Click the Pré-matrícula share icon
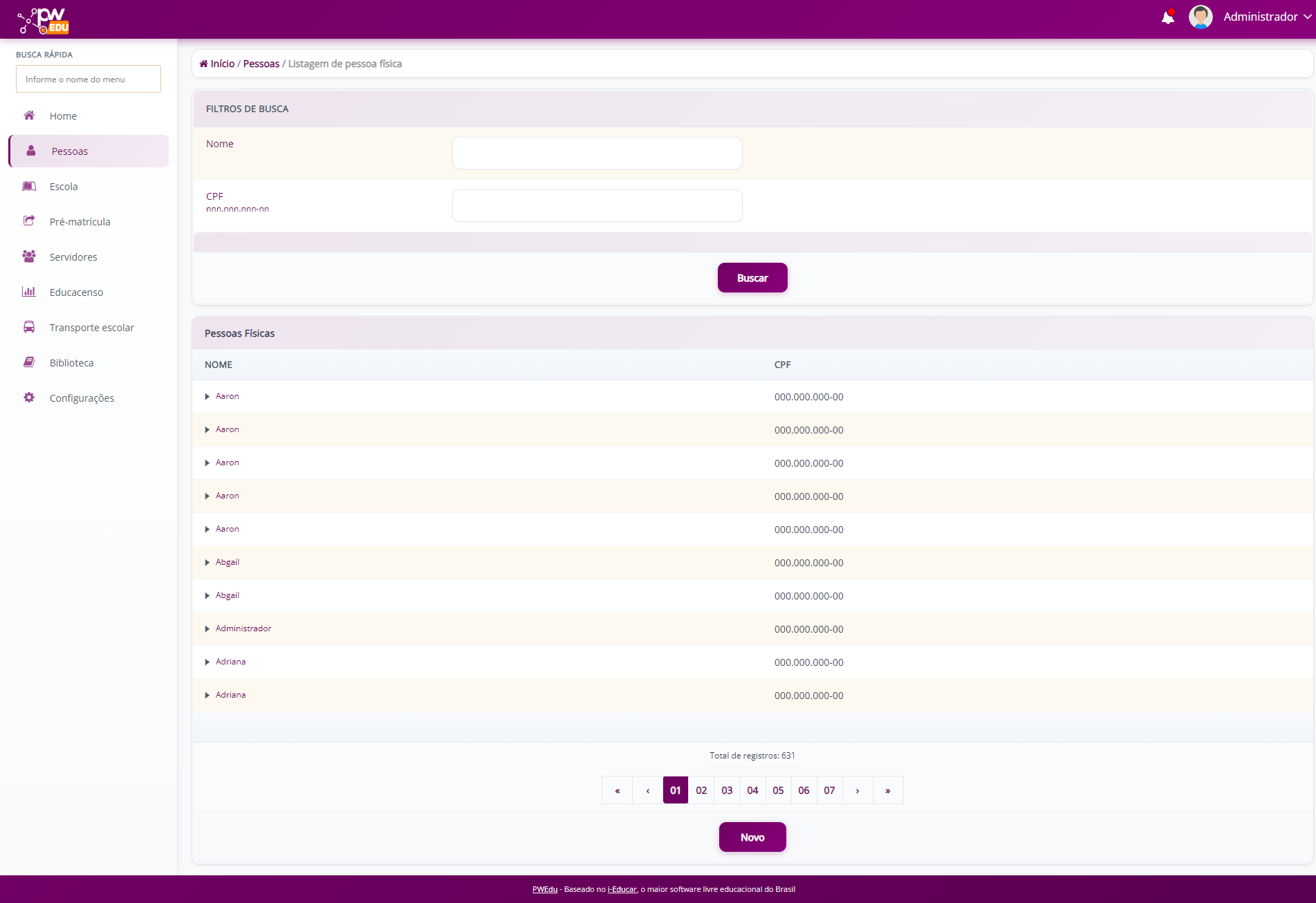The height and width of the screenshot is (903, 1316). coord(29,221)
